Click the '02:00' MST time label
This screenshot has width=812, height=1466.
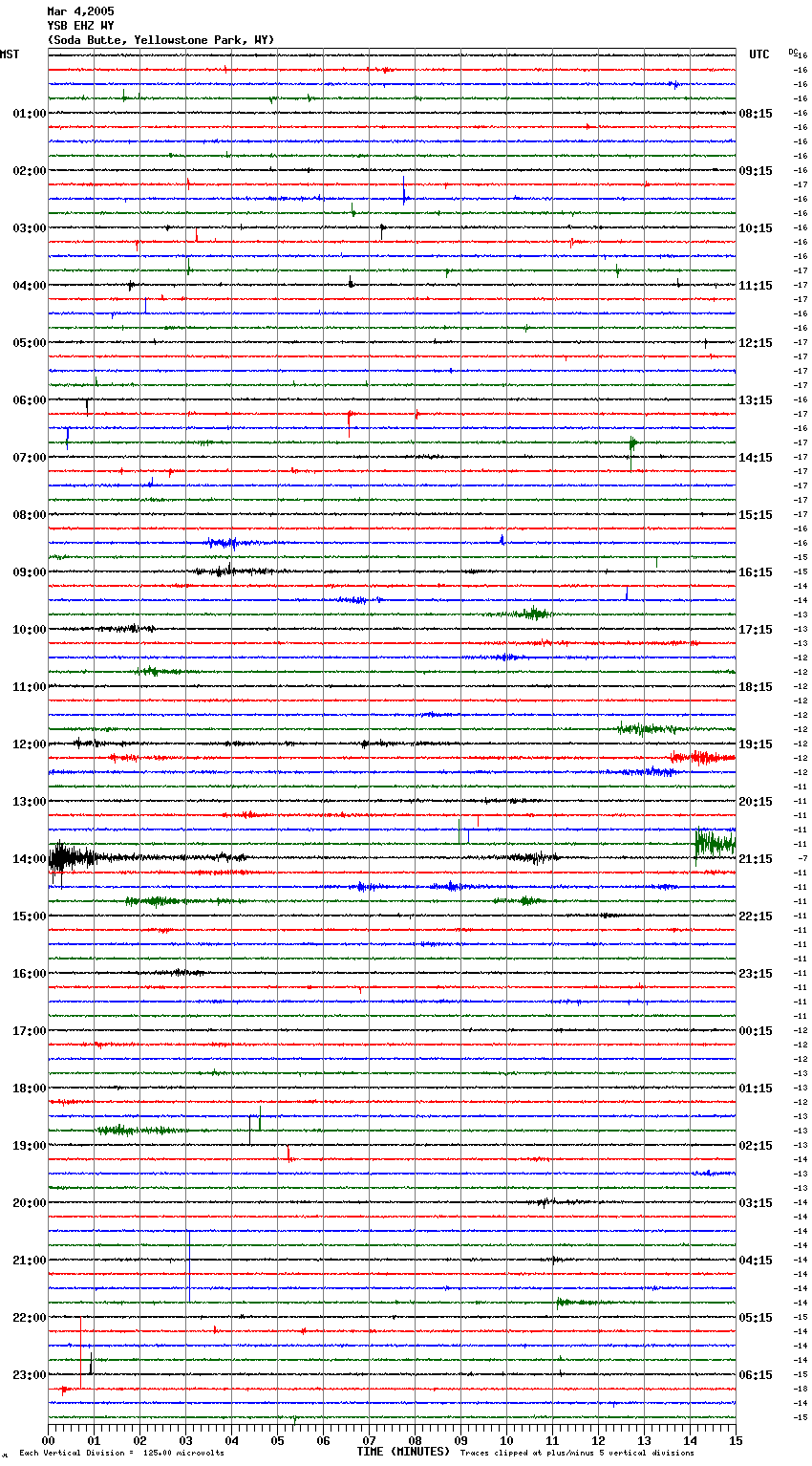pos(30,171)
